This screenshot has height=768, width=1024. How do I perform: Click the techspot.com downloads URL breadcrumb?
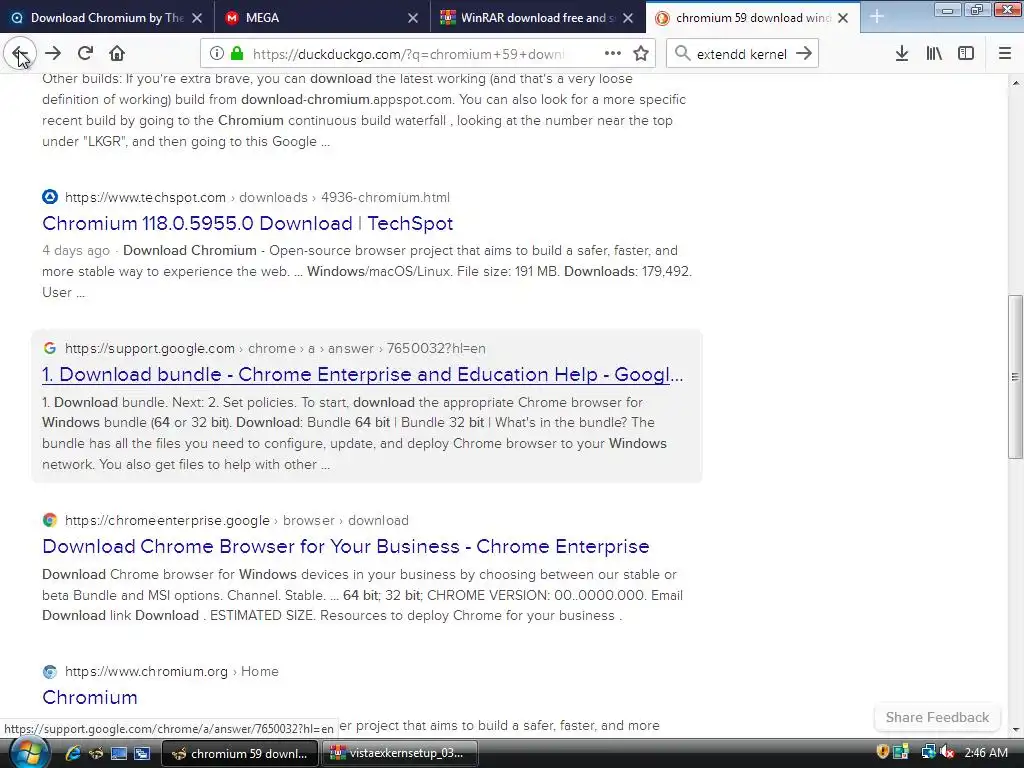(x=257, y=197)
